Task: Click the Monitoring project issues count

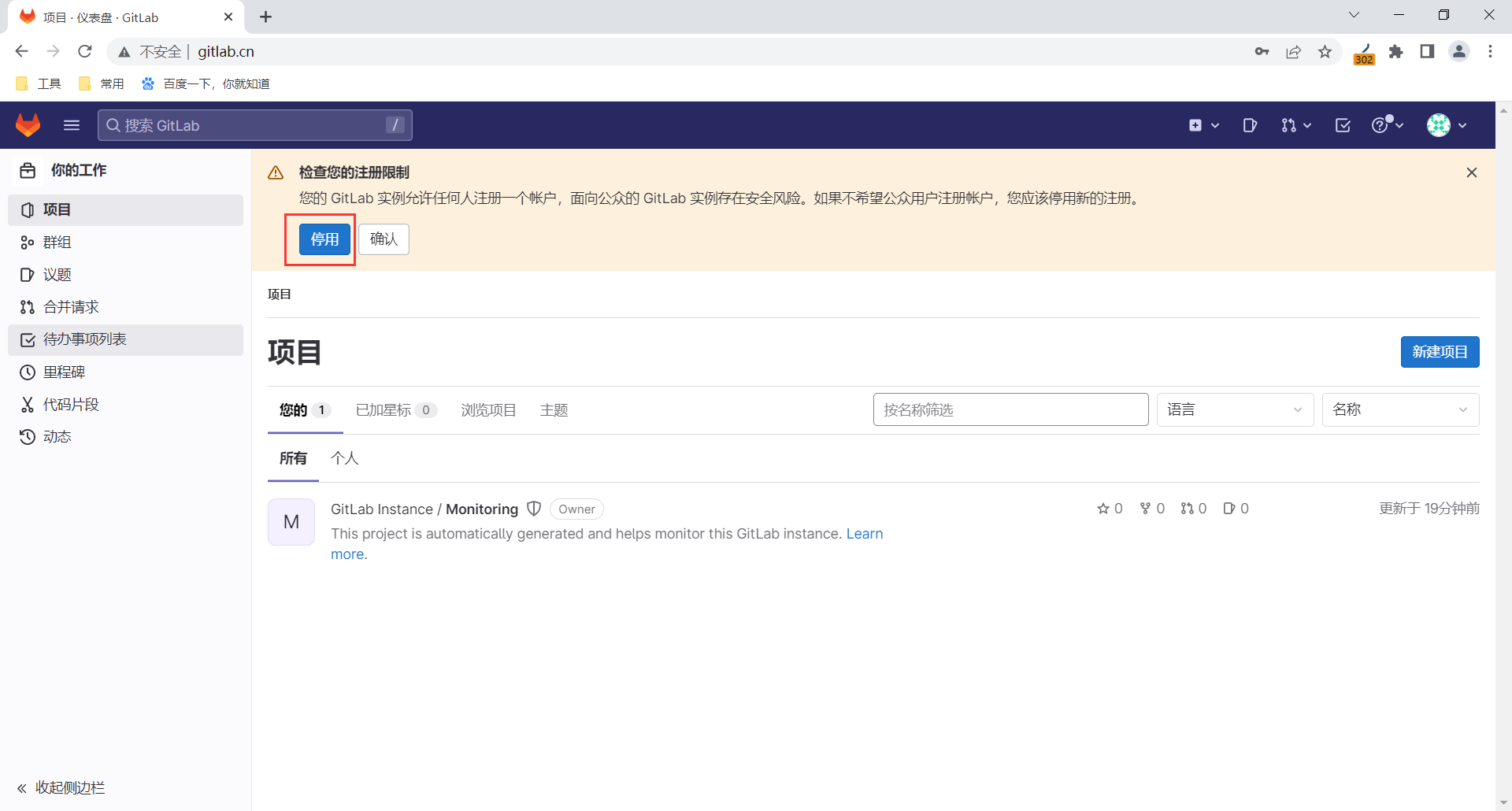Action: click(x=1236, y=509)
